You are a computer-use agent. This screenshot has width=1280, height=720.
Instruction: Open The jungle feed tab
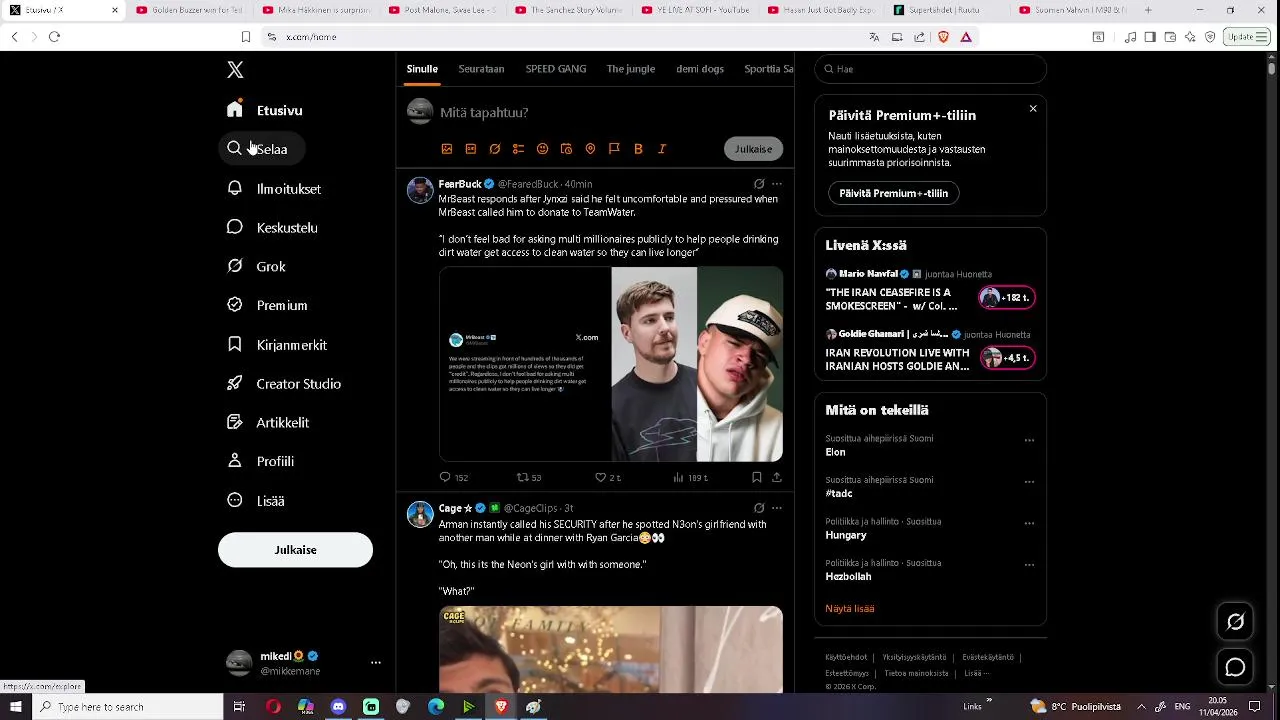[x=631, y=69]
